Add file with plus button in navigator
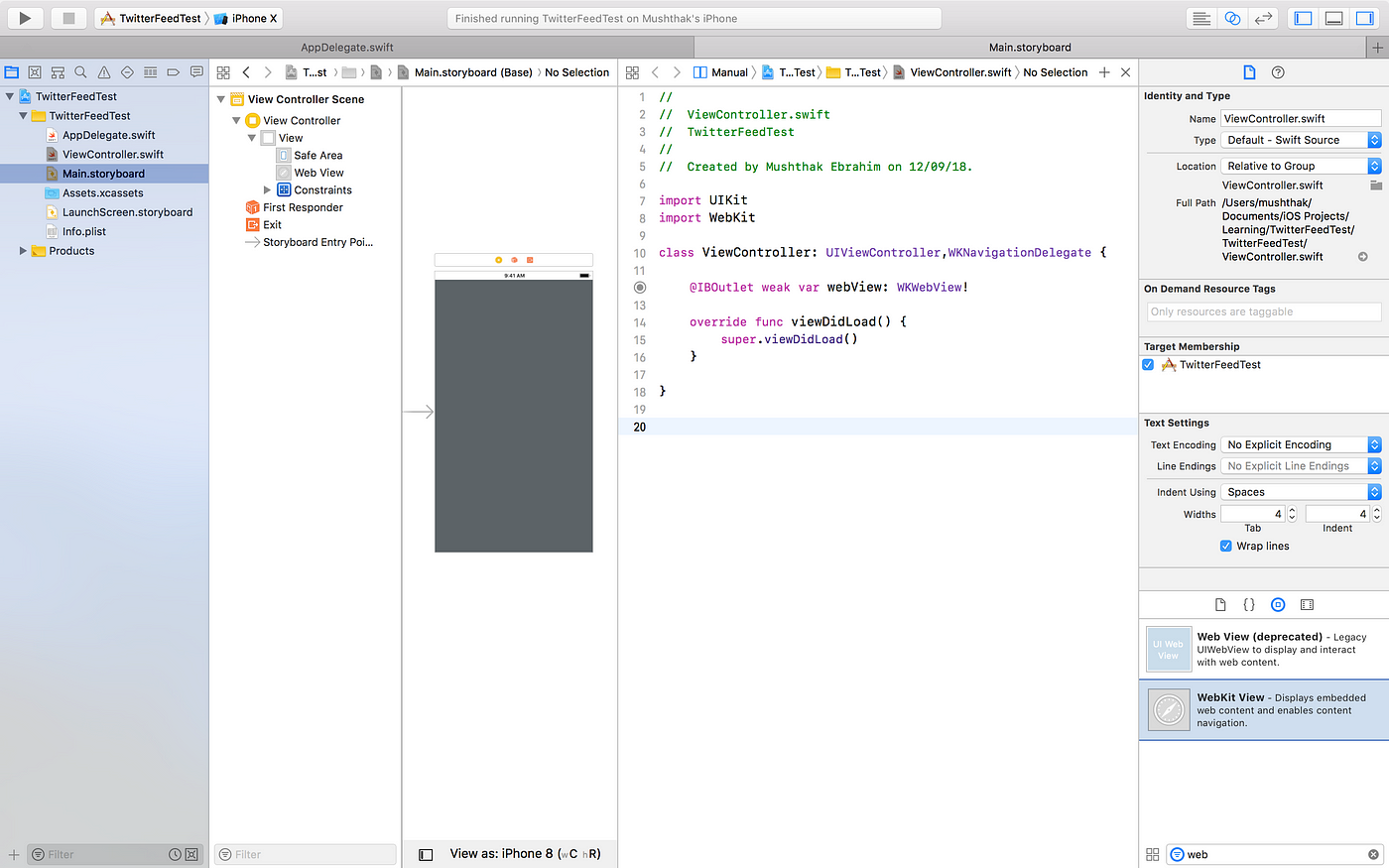1389x868 pixels. tap(14, 854)
